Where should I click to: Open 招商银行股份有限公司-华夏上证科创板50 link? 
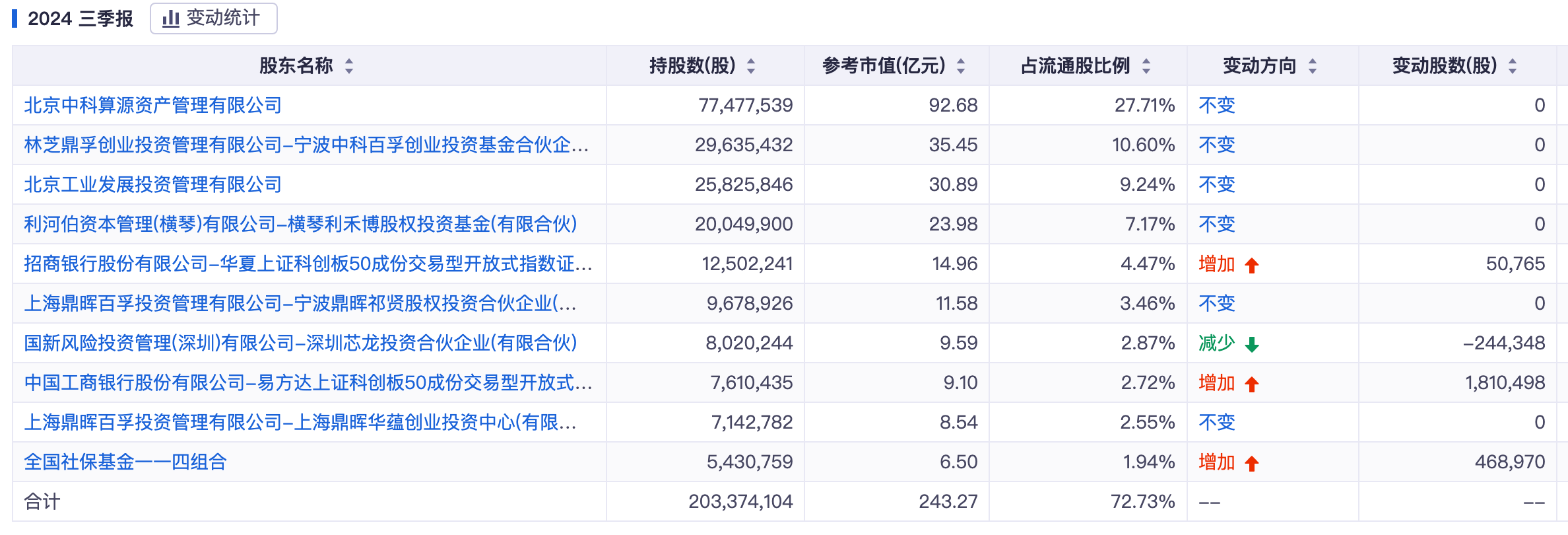click(x=308, y=264)
